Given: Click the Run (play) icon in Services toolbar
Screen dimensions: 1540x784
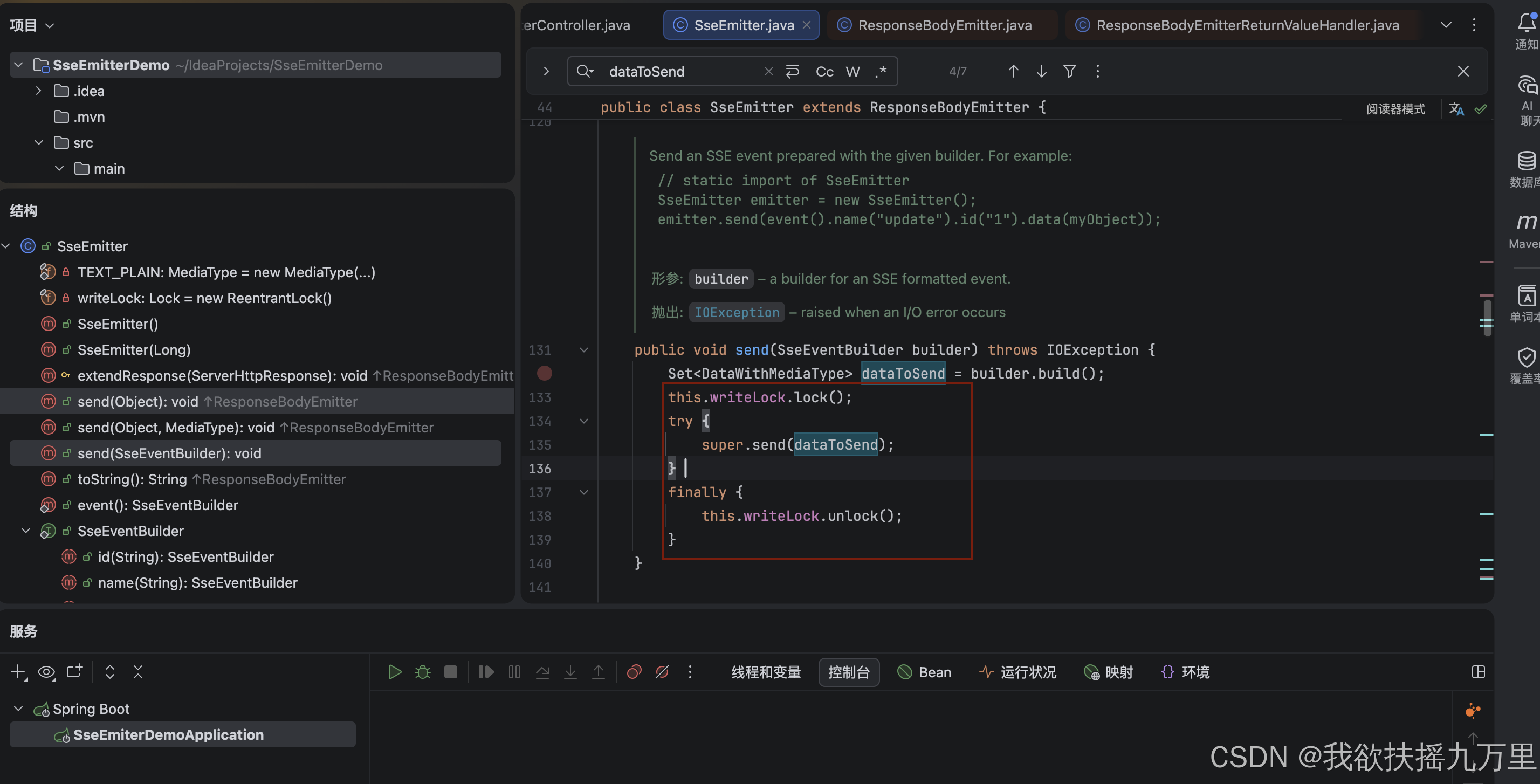Looking at the screenshot, I should tap(395, 672).
